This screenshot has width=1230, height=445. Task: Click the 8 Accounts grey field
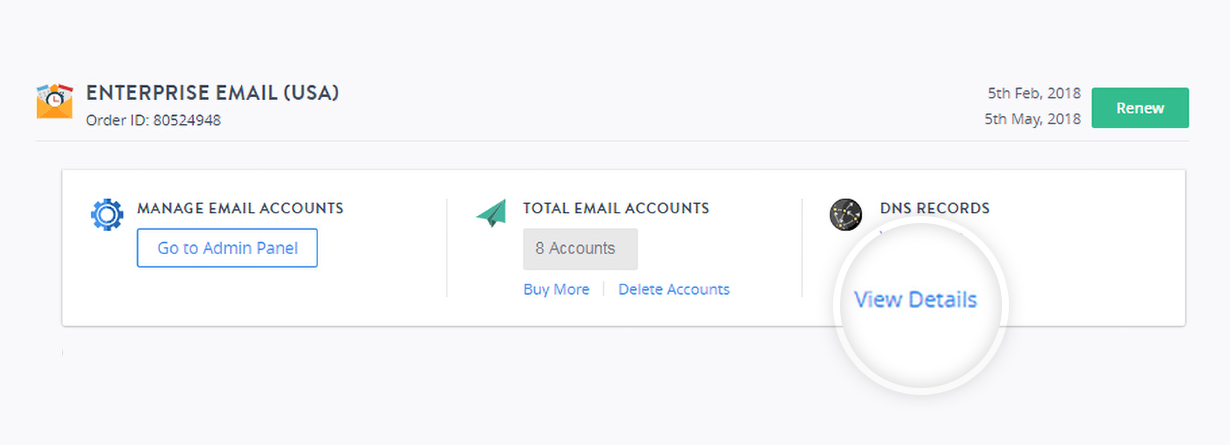(580, 248)
